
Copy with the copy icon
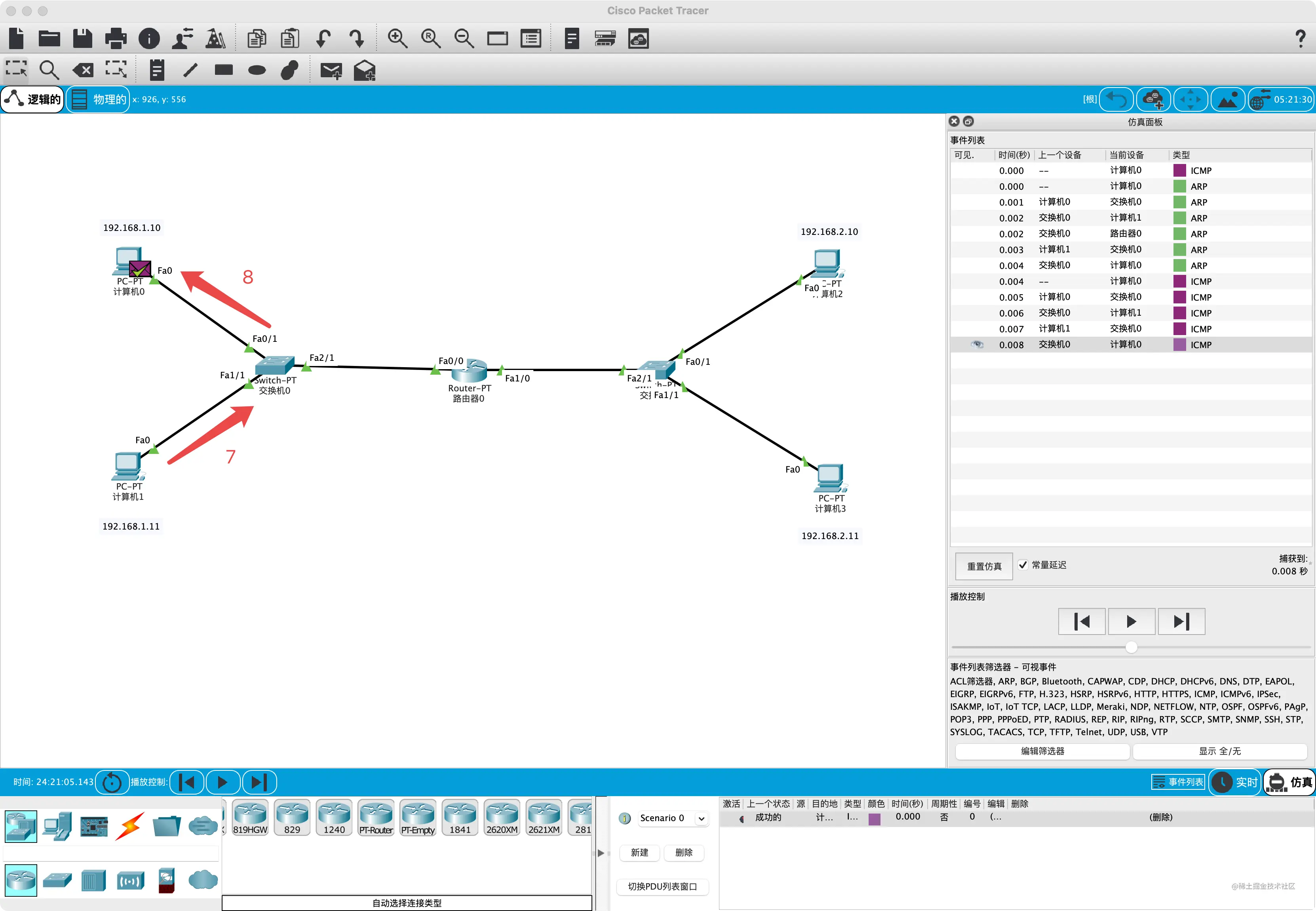(x=257, y=38)
